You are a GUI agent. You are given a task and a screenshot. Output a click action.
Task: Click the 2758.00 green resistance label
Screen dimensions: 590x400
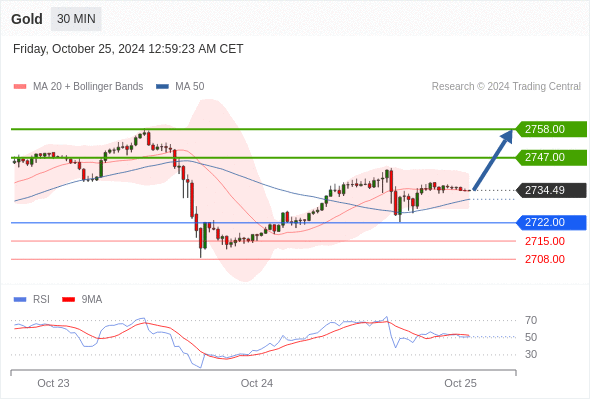point(551,129)
